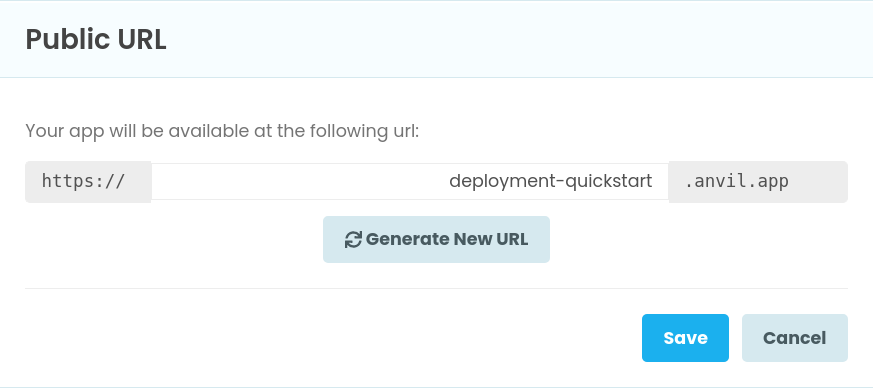The image size is (873, 388).
Task: Save the public URL setting
Action: (x=685, y=338)
